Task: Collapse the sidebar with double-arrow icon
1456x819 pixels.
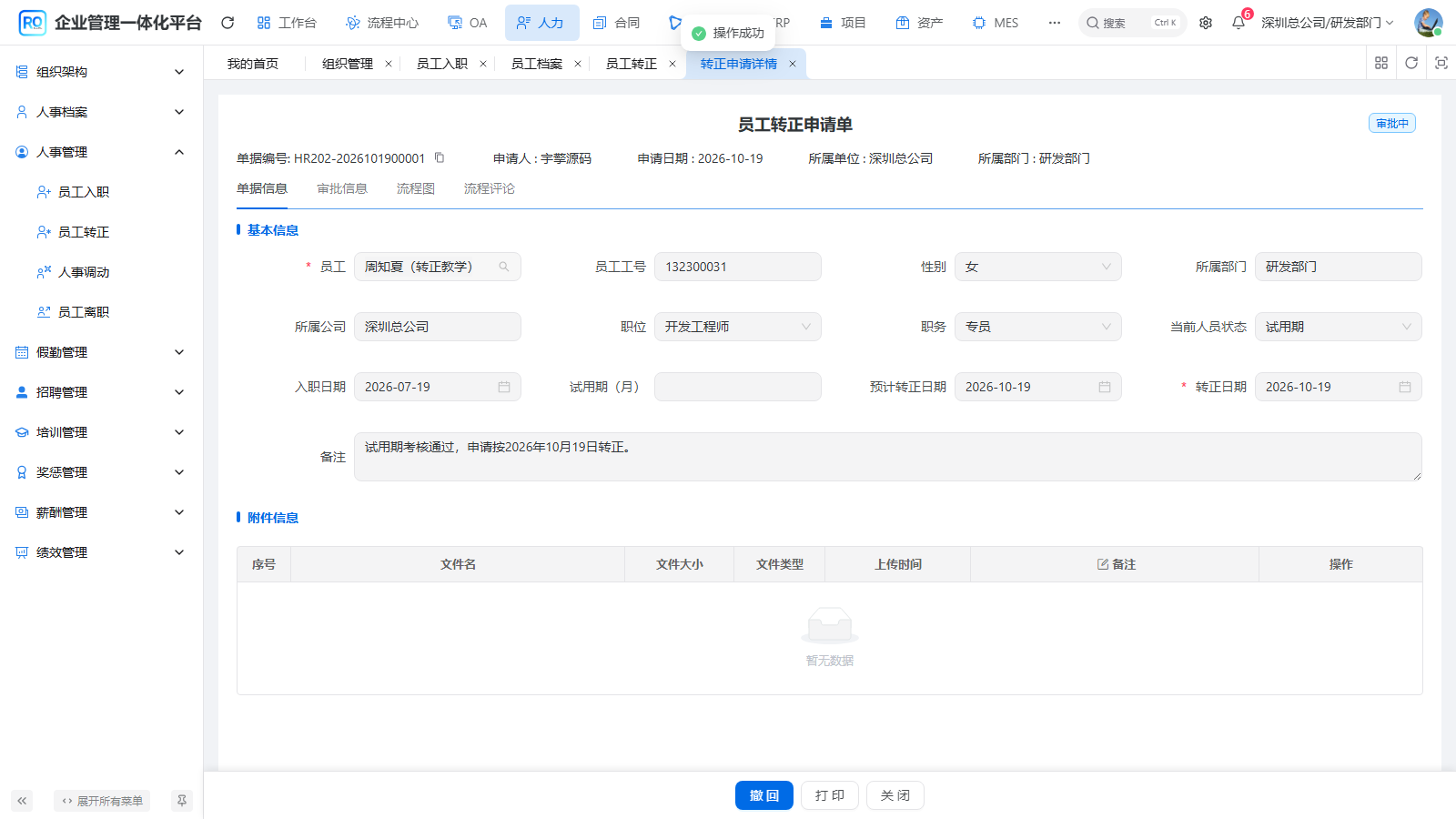Action: [22, 801]
